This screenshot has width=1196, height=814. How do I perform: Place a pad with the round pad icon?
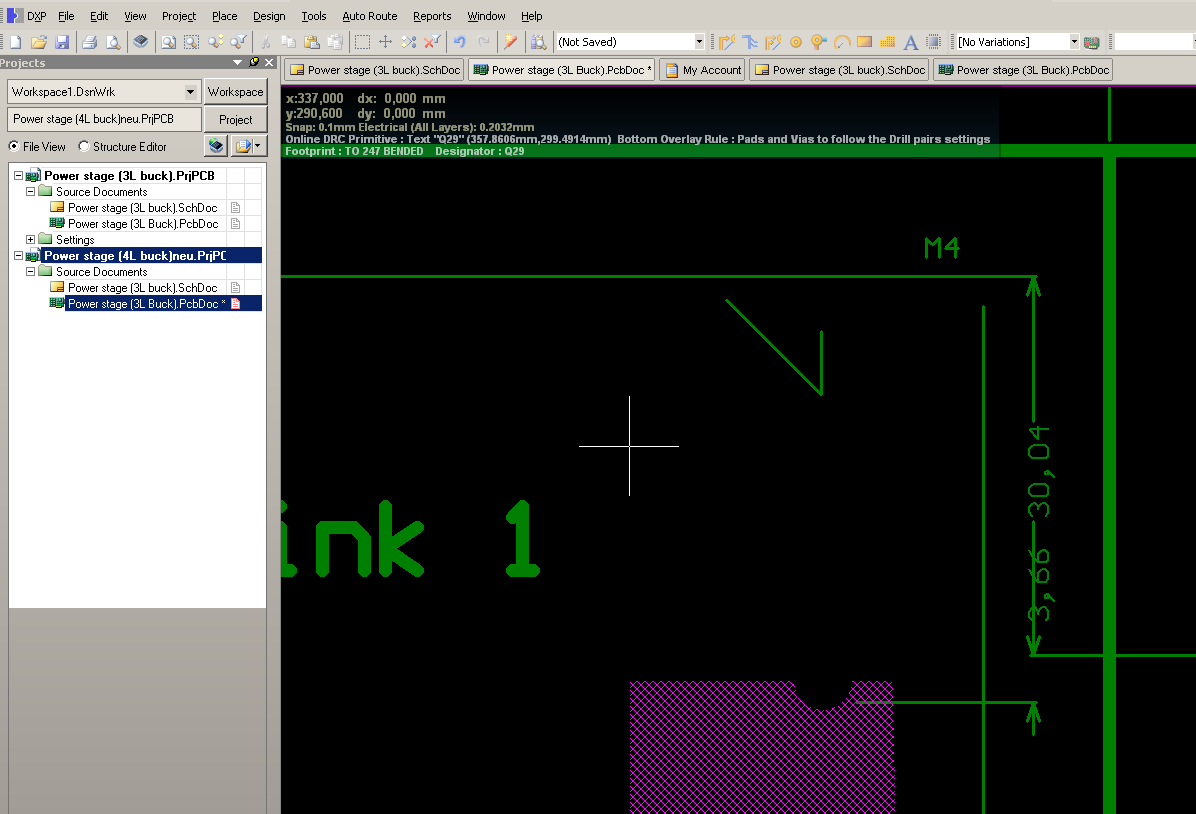coord(796,42)
